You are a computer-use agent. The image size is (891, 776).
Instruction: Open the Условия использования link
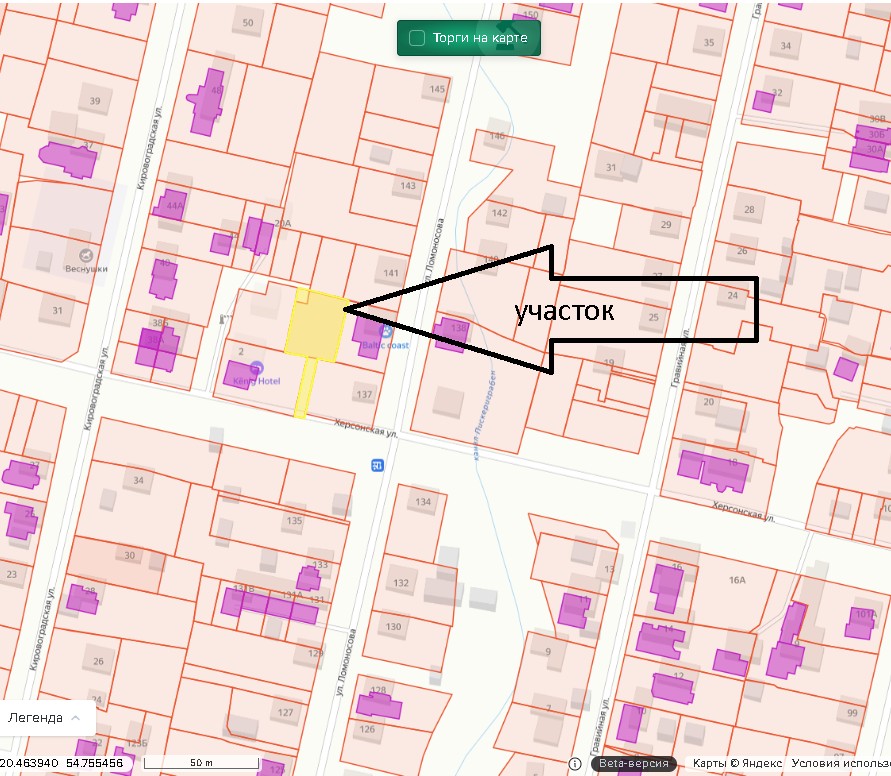tap(840, 764)
